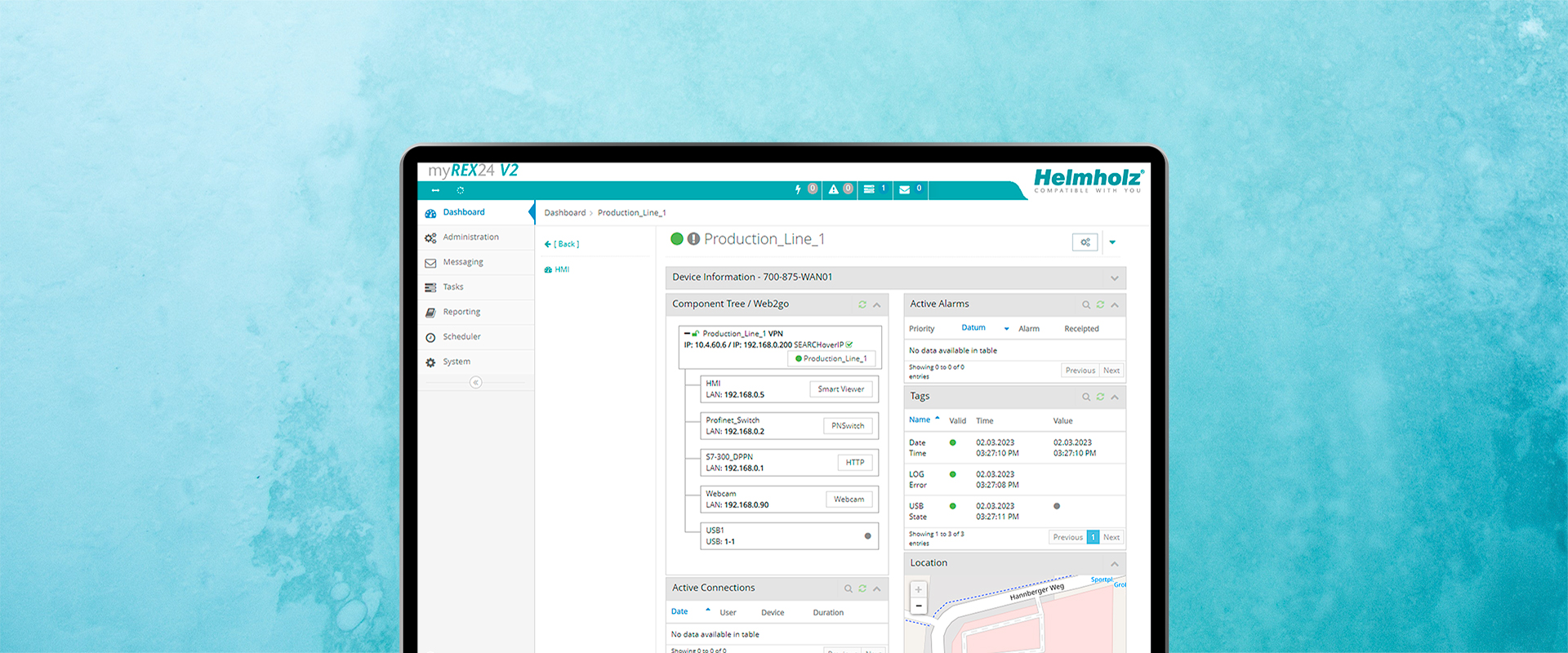Open the tasks list indicator in top bar
Image resolution: width=1568 pixels, height=653 pixels.
pyautogui.click(x=875, y=189)
